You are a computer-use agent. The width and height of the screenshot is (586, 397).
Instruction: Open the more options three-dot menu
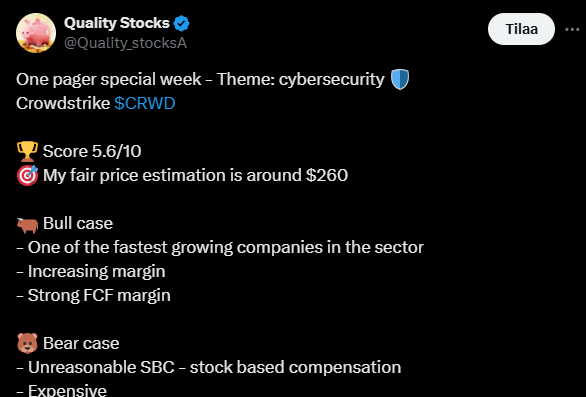tap(572, 29)
